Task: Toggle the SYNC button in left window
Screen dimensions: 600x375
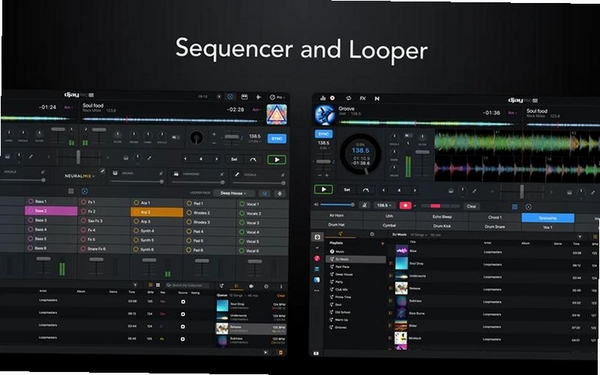Action: [x=277, y=138]
